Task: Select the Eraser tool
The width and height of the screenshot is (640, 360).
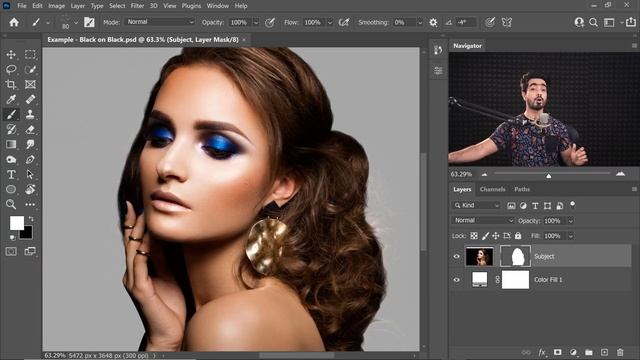Action: click(30, 129)
